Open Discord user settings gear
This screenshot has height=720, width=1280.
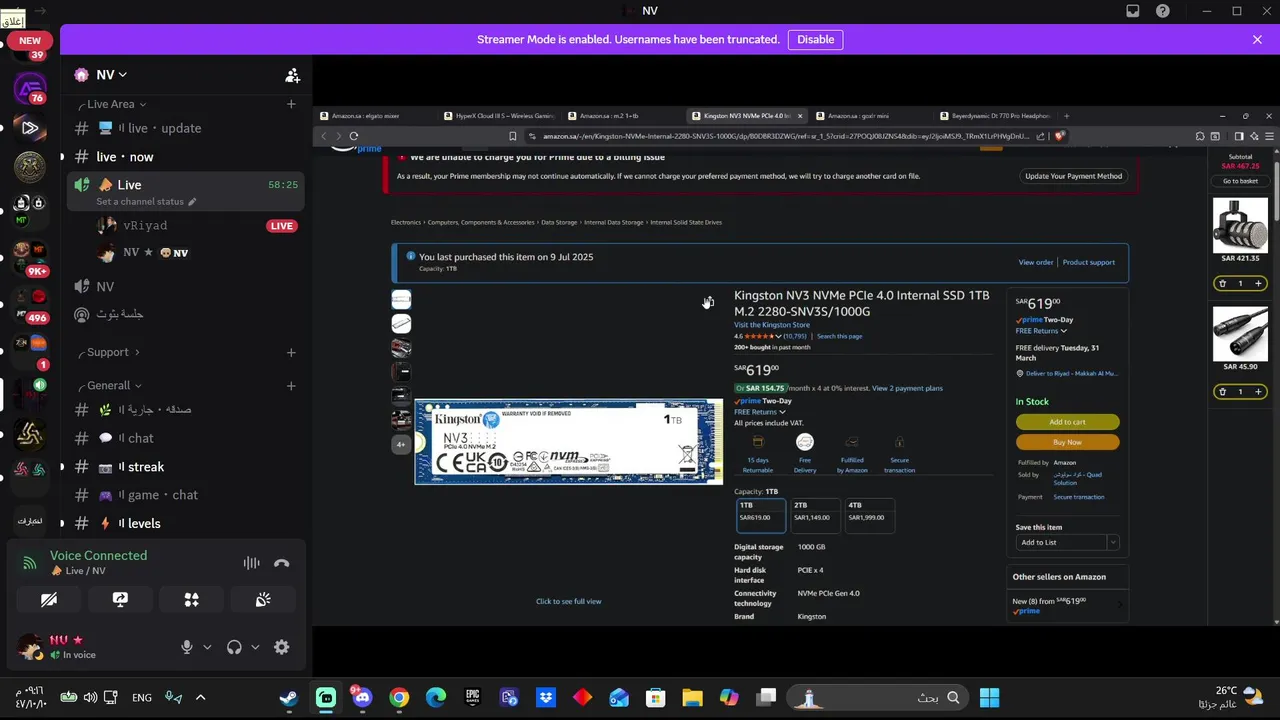(x=282, y=647)
